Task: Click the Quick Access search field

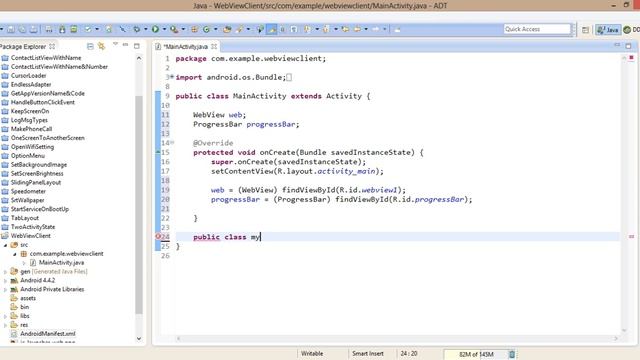Action: tap(537, 29)
